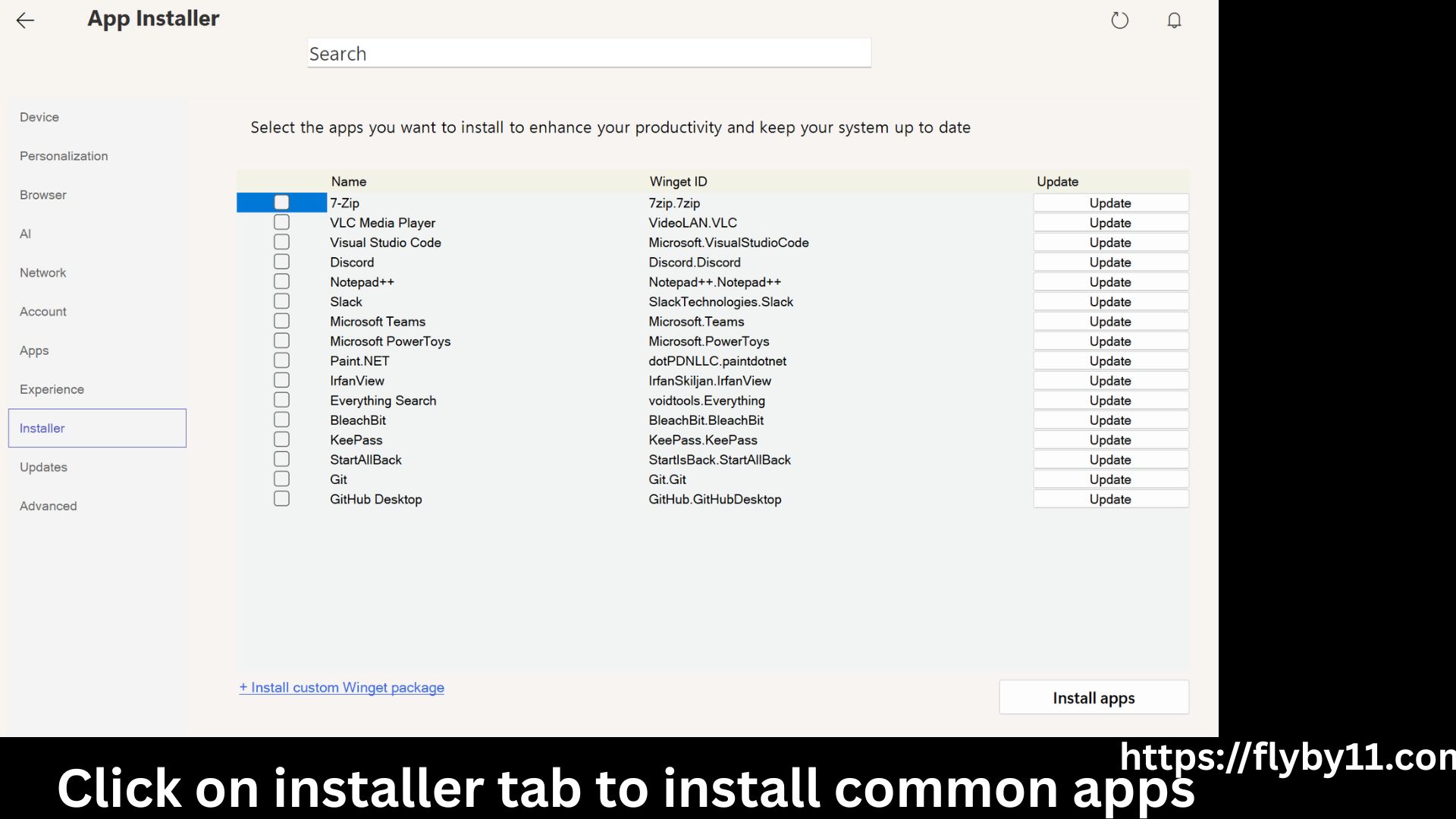Select Git for installation

[281, 479]
